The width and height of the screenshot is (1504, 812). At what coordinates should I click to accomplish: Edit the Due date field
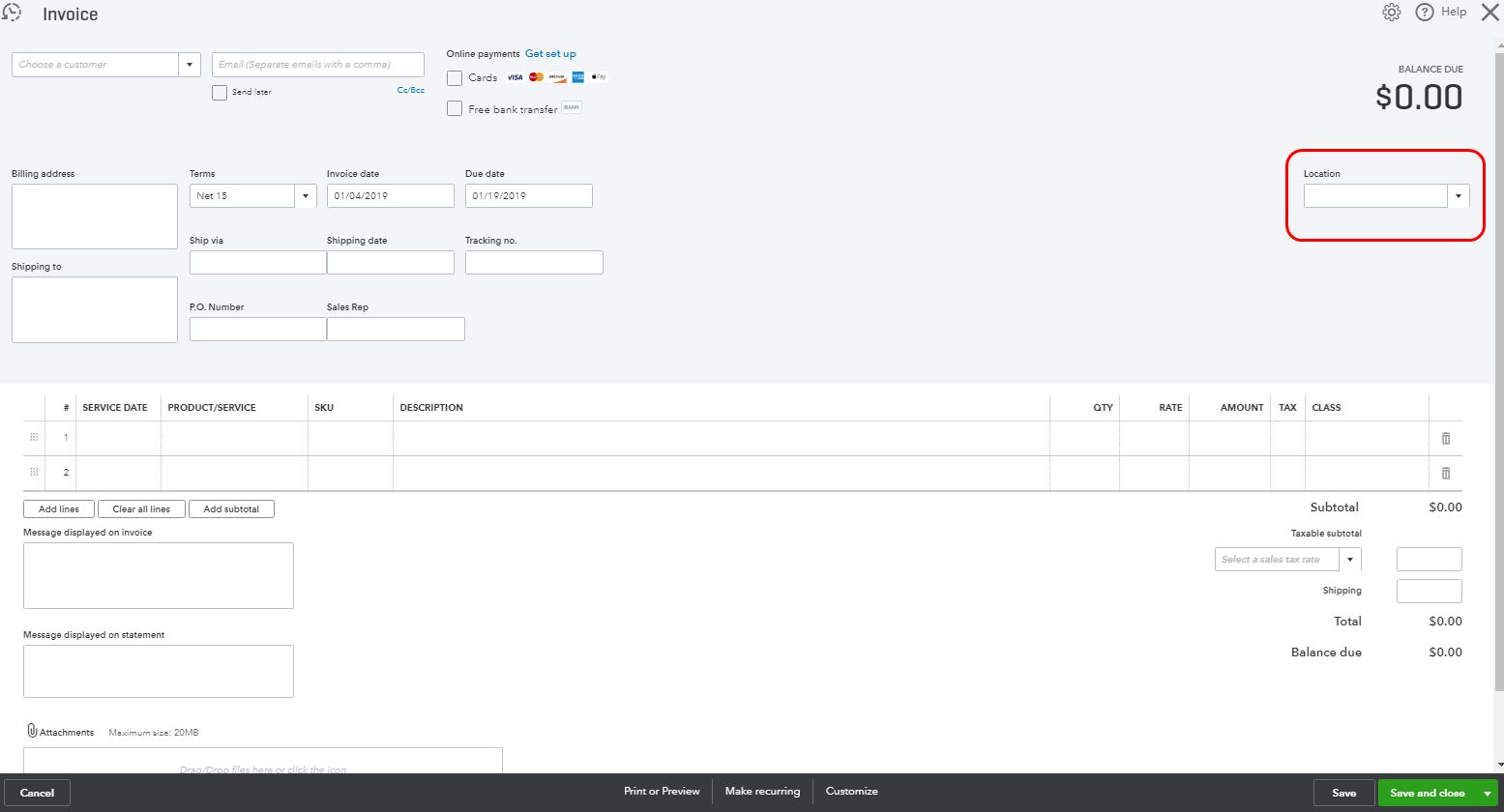[529, 195]
